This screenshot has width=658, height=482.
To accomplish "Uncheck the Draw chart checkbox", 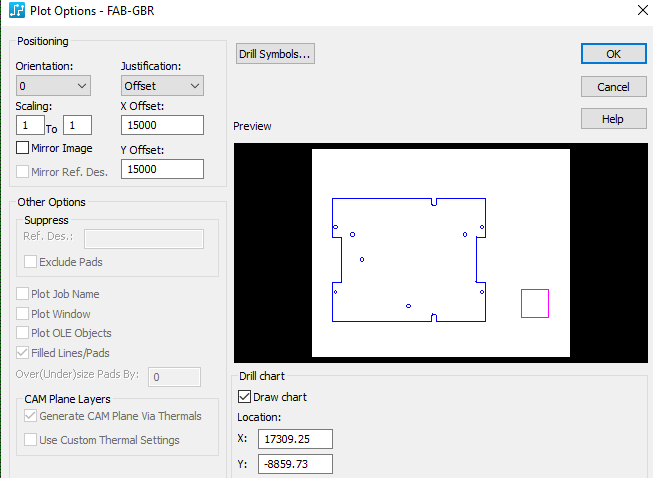I will coord(245,397).
